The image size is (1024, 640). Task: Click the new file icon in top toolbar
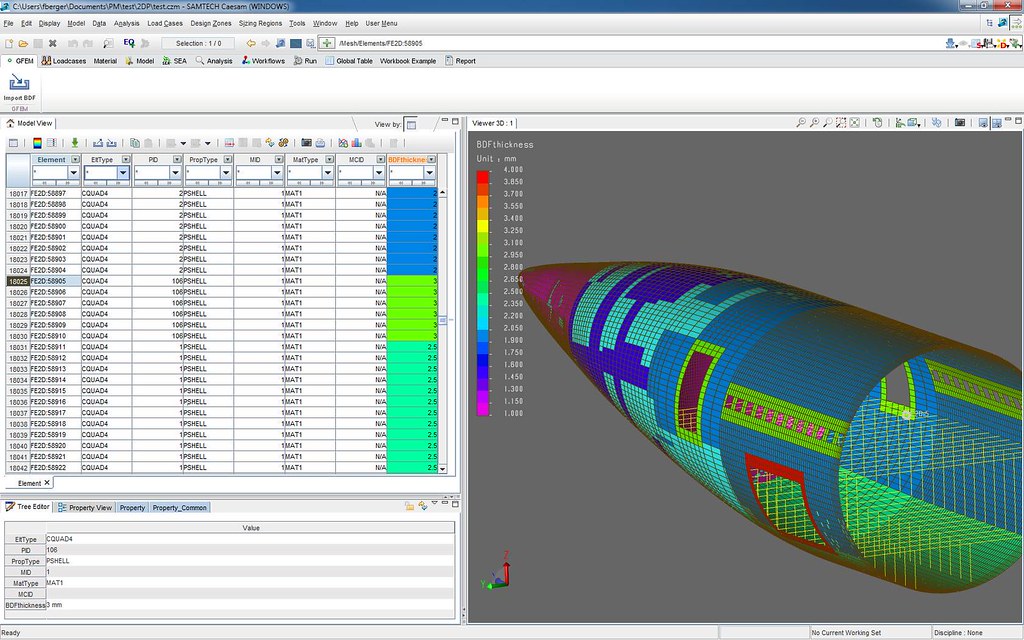(9, 43)
